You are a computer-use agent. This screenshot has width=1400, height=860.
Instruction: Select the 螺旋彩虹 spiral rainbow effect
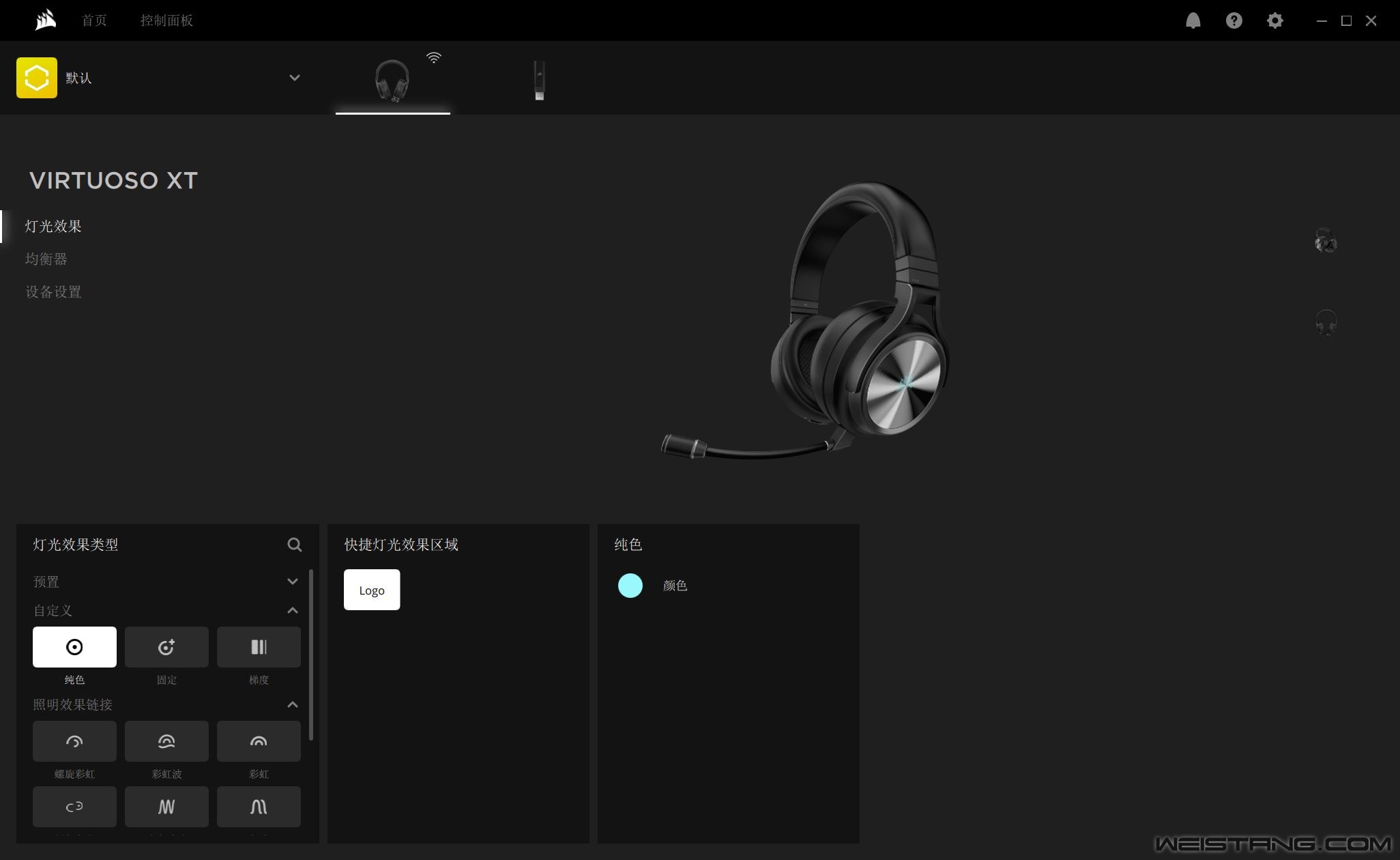74,741
